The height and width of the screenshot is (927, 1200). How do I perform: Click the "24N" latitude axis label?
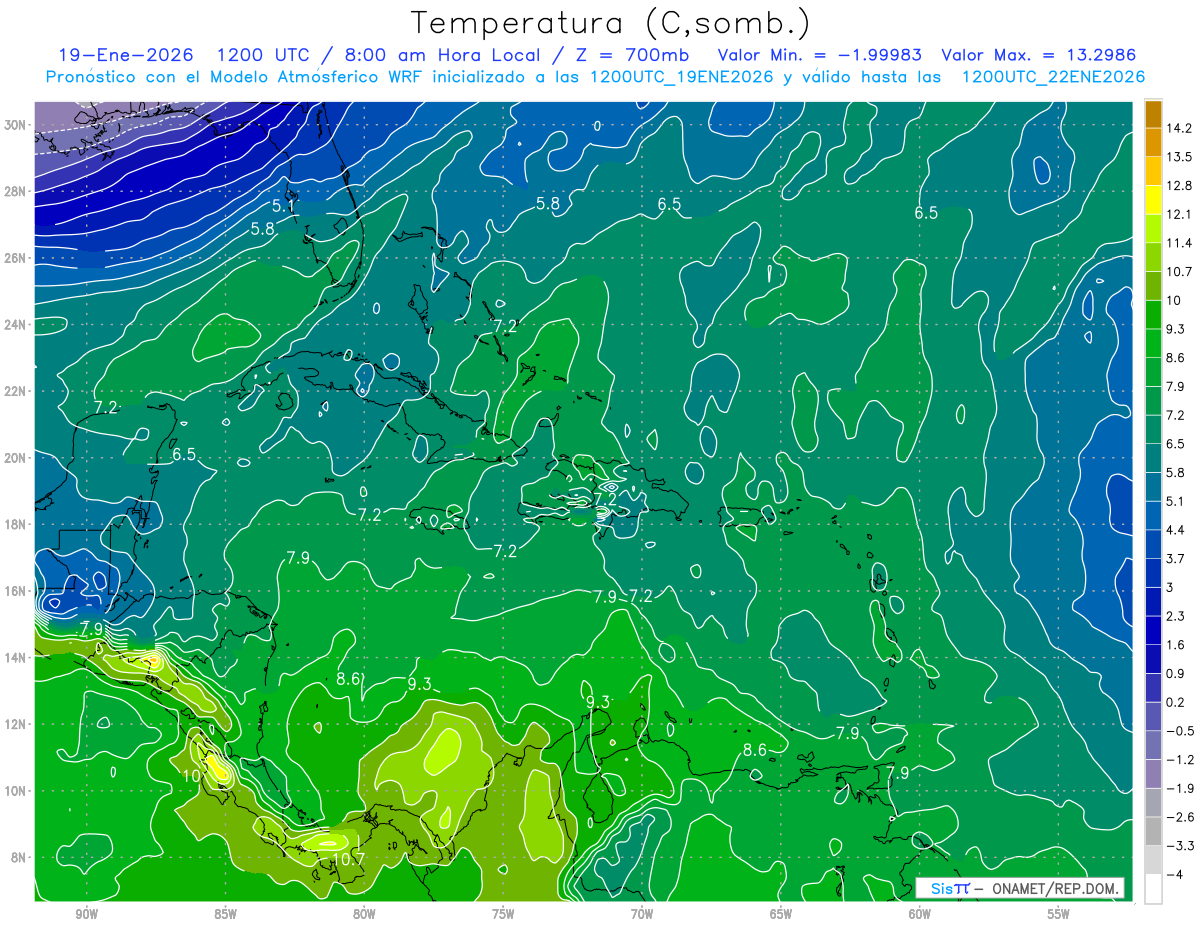(17, 325)
